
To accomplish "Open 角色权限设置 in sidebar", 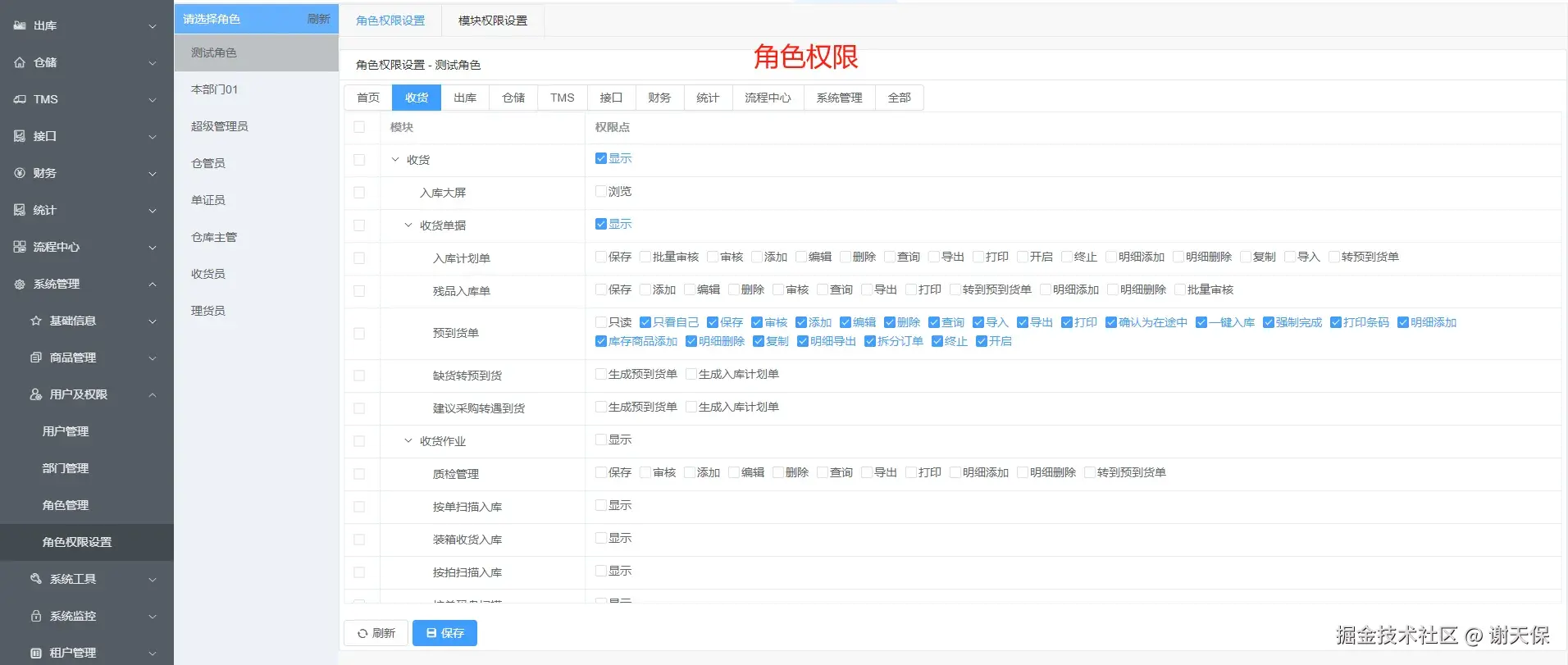I will 87,542.
